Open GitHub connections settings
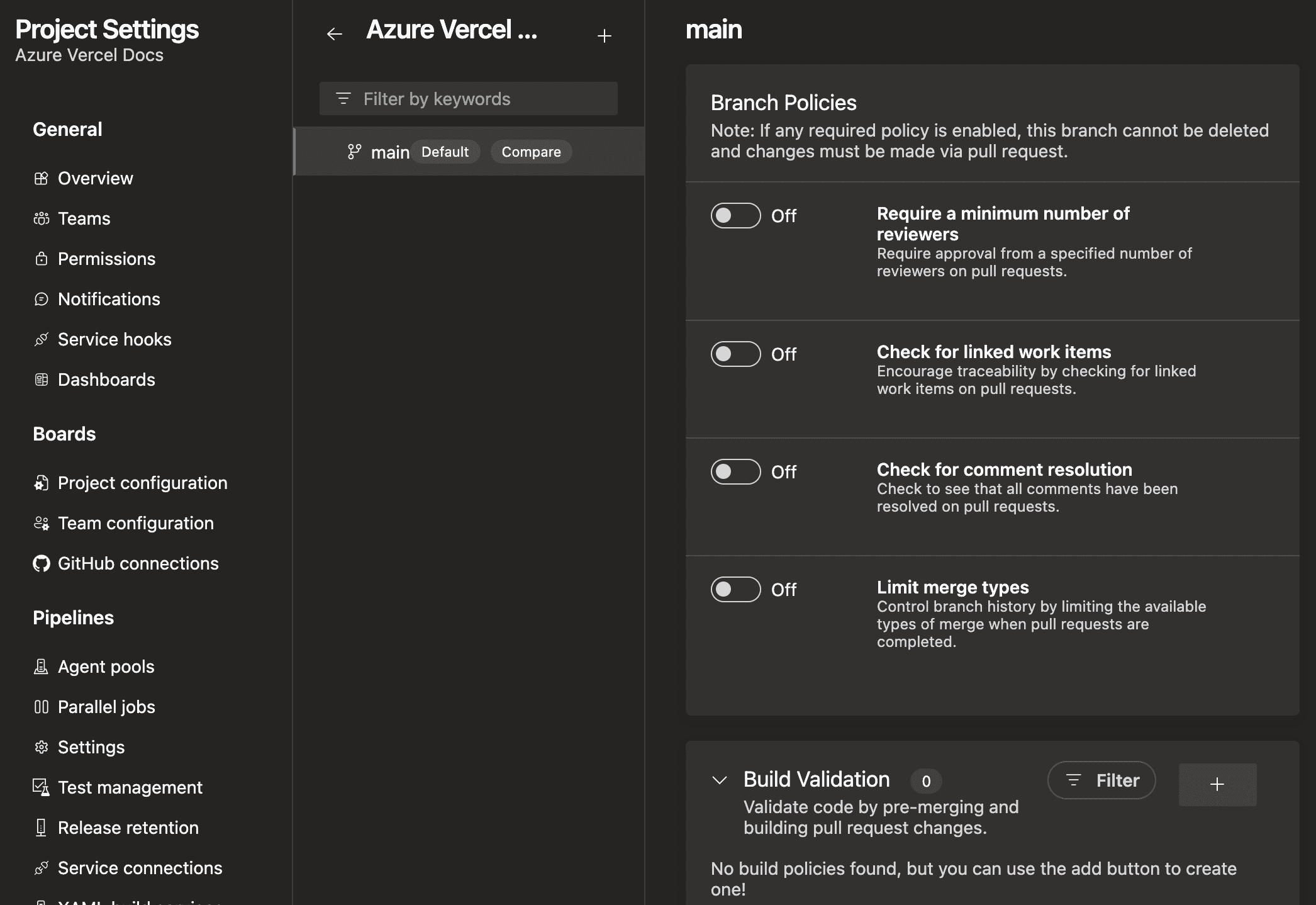Image resolution: width=1316 pixels, height=905 pixels. pyautogui.click(x=138, y=563)
